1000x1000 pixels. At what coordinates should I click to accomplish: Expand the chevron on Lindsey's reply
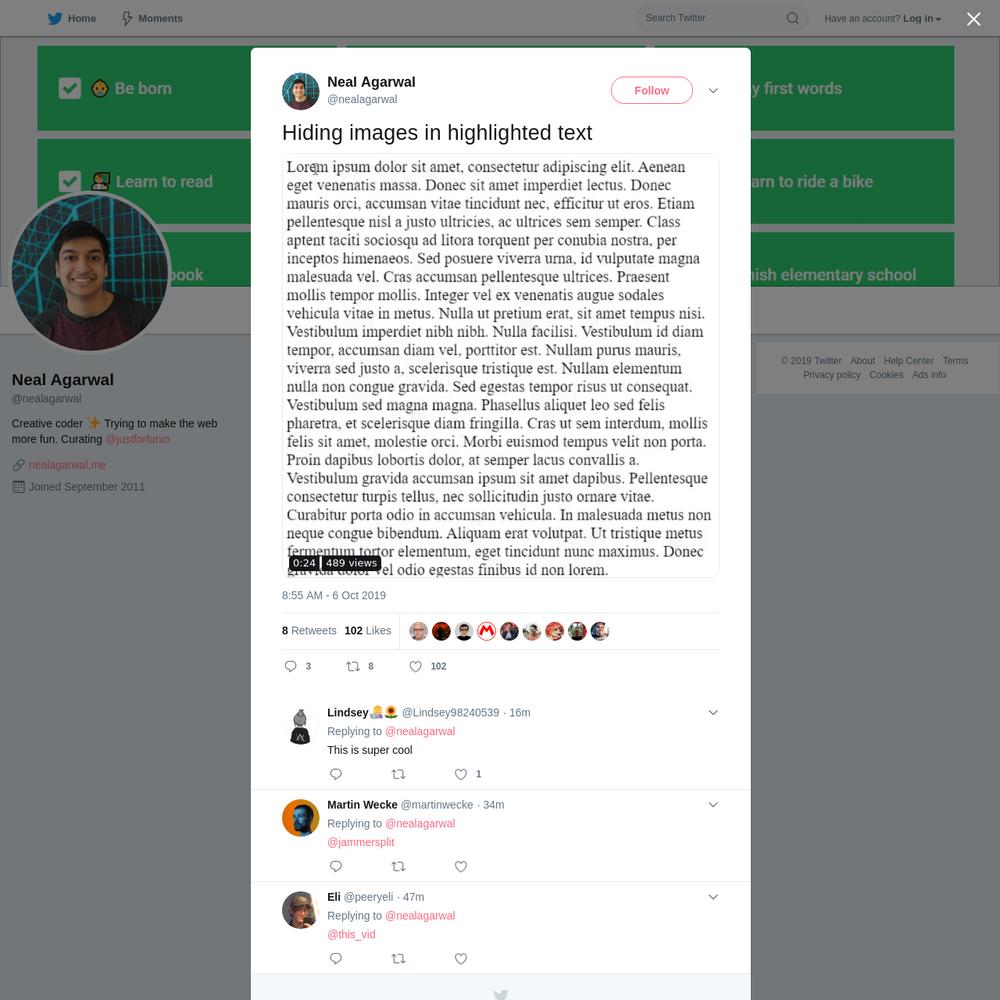coord(713,712)
